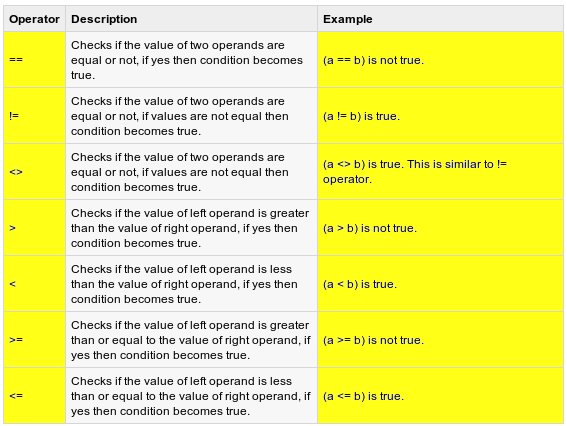Click the "(a == b) is not true." example
The width and height of the screenshot is (567, 426).
coord(373,60)
